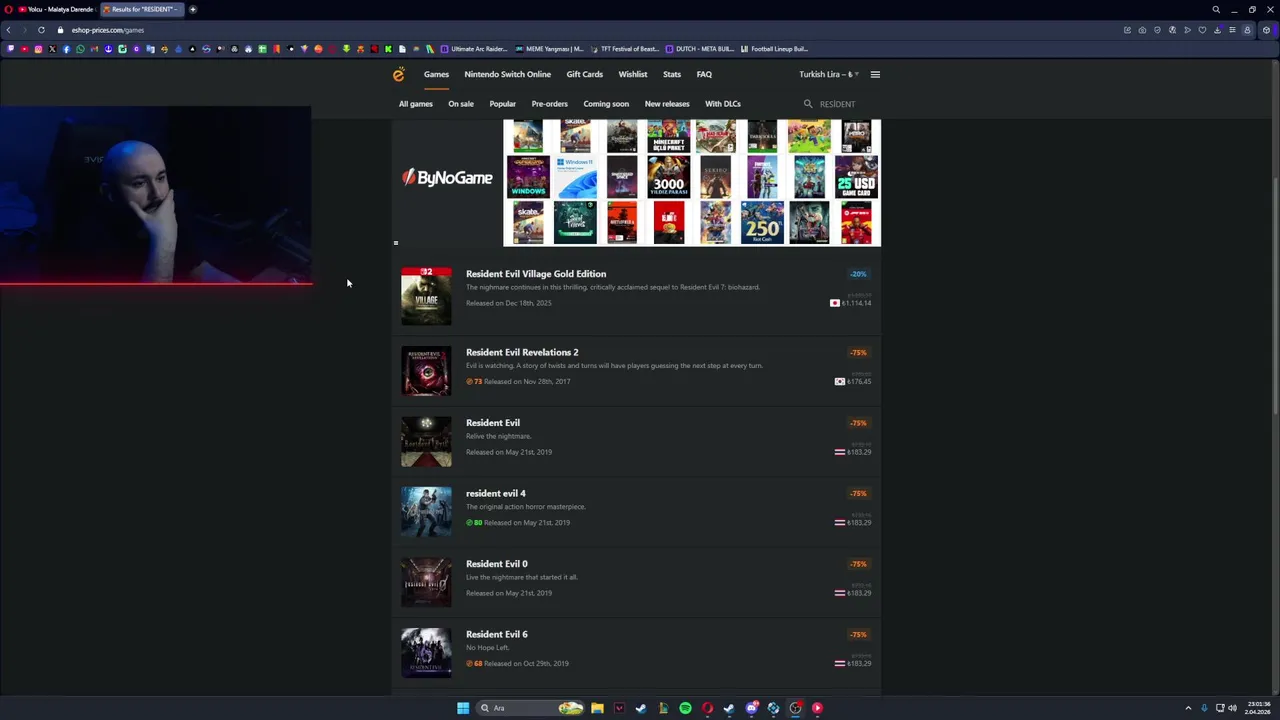This screenshot has width=1280, height=720.
Task: Open Resident Evil 0 title link
Action: (497, 564)
